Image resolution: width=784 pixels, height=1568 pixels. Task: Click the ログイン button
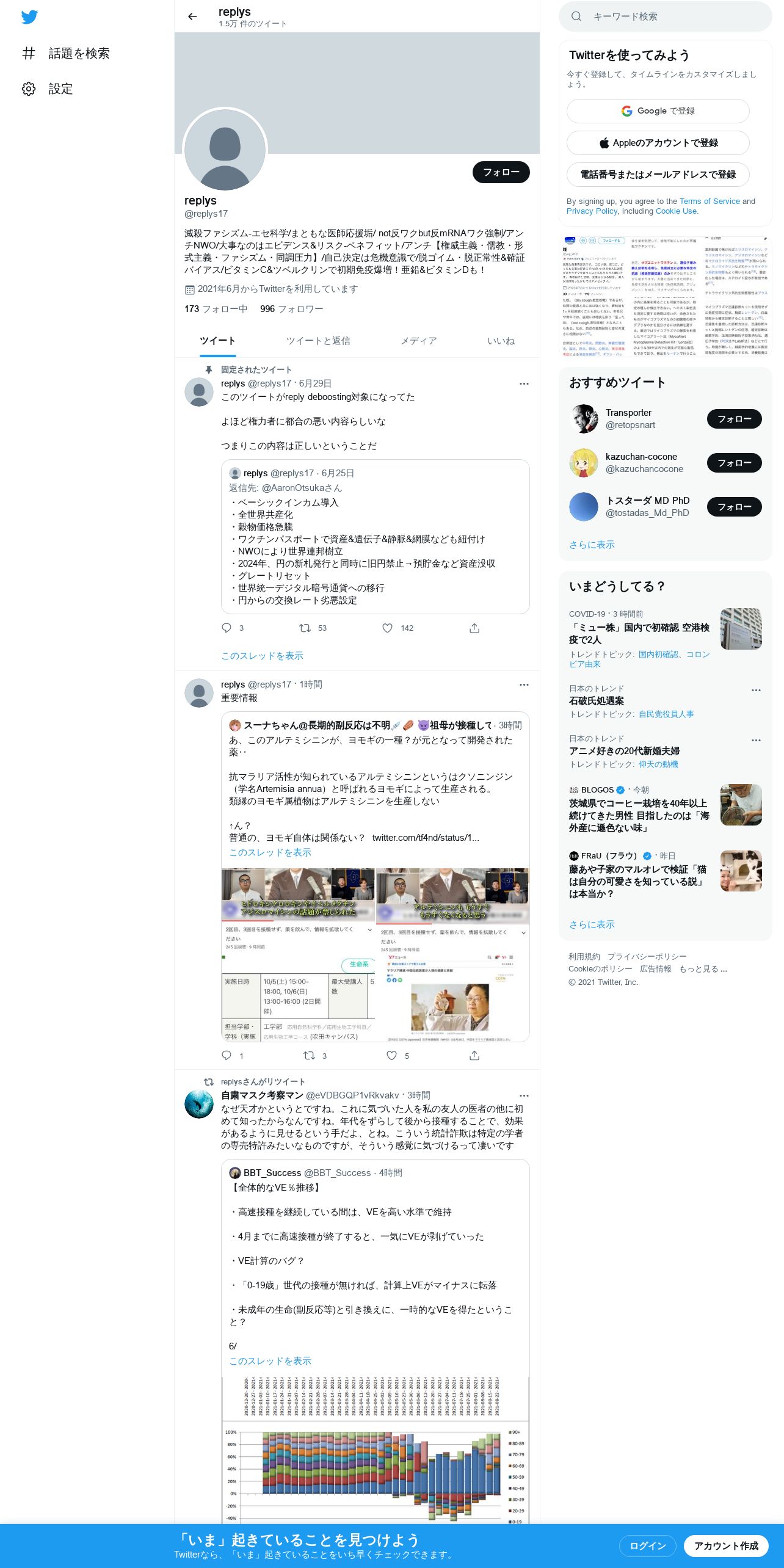[x=648, y=1546]
